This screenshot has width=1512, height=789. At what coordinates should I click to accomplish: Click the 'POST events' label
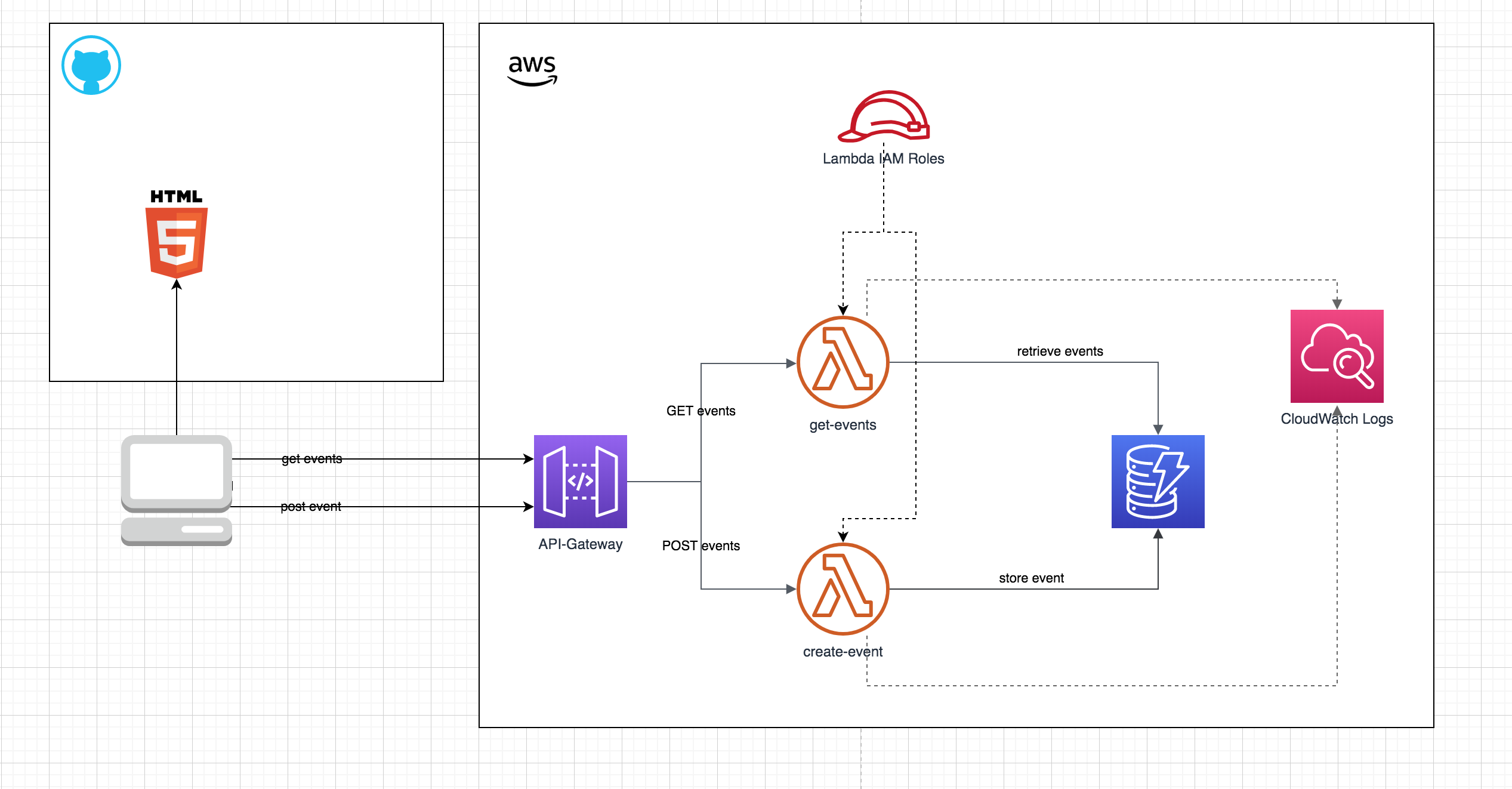pos(701,546)
